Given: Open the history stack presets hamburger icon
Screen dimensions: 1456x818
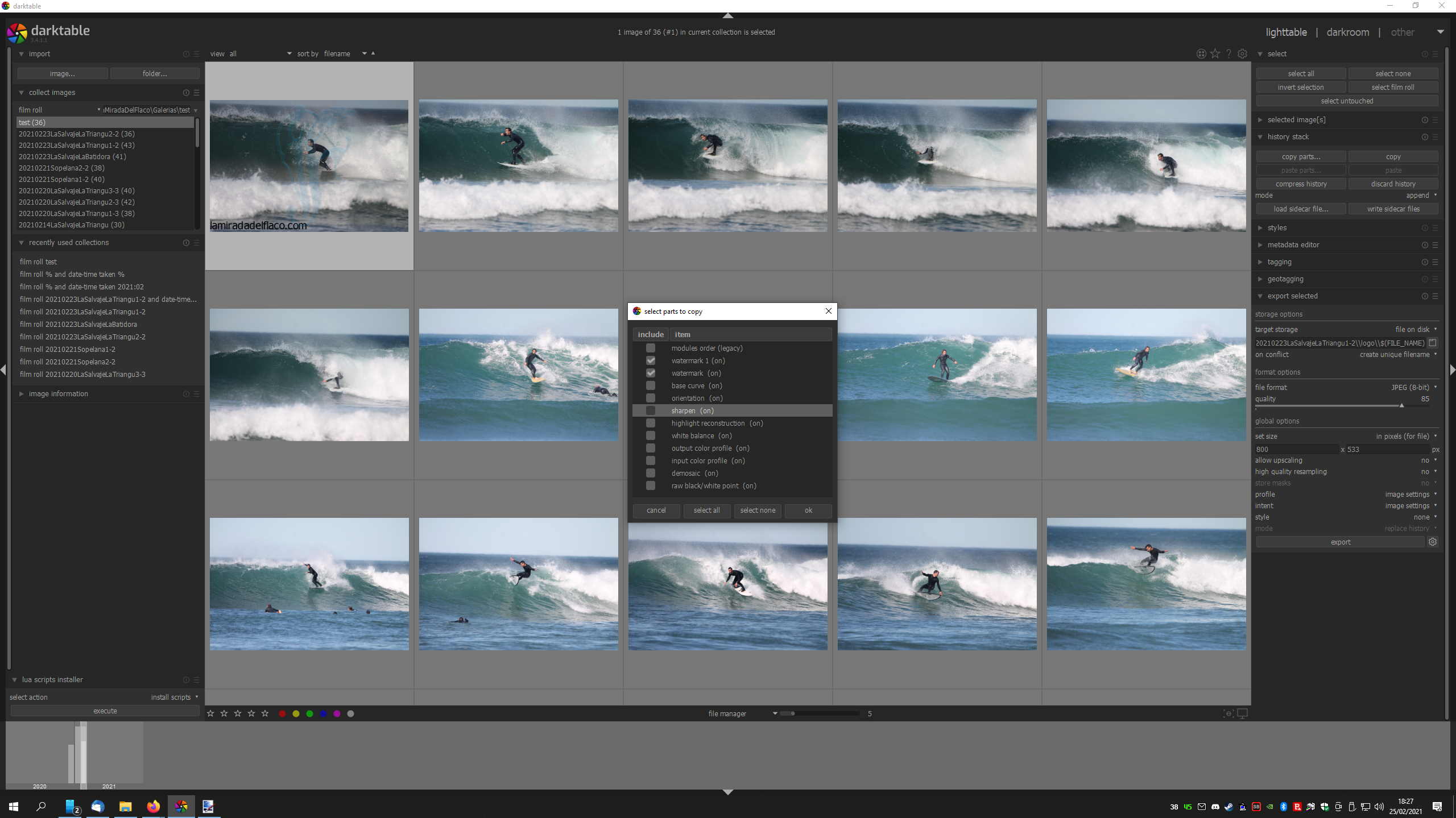Looking at the screenshot, I should tap(1436, 137).
